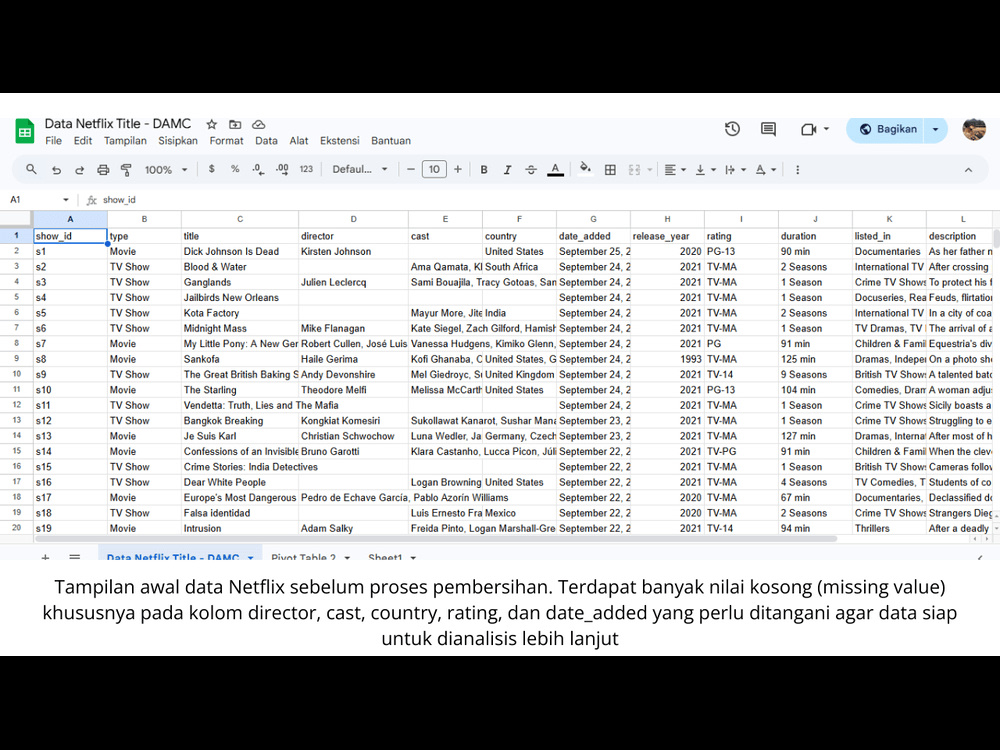Click the Paint format tool

(128, 169)
